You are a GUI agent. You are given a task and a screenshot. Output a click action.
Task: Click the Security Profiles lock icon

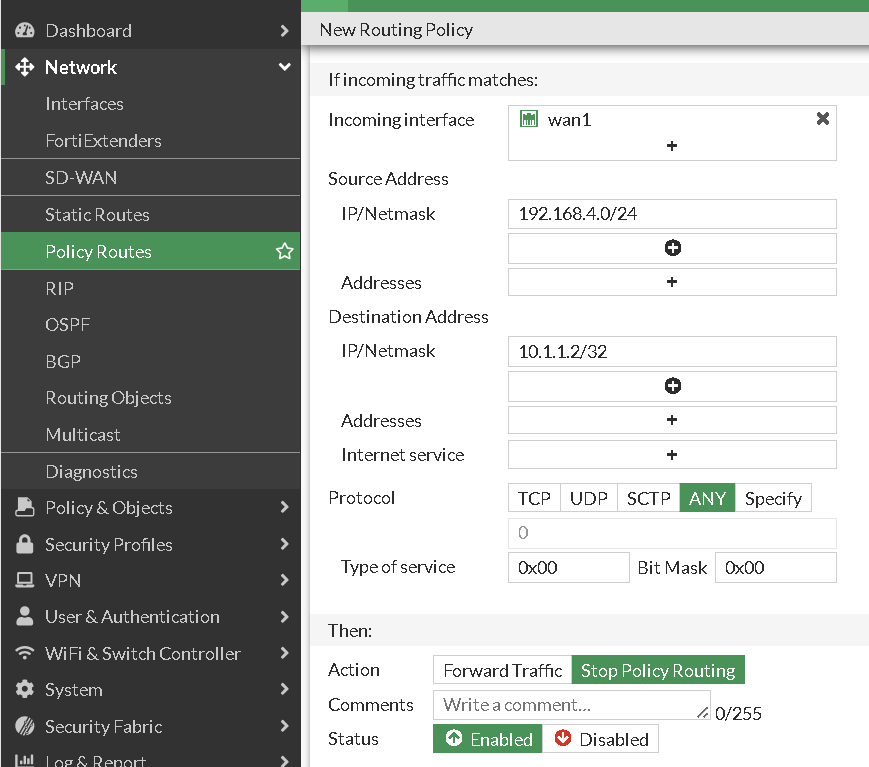tap(25, 545)
